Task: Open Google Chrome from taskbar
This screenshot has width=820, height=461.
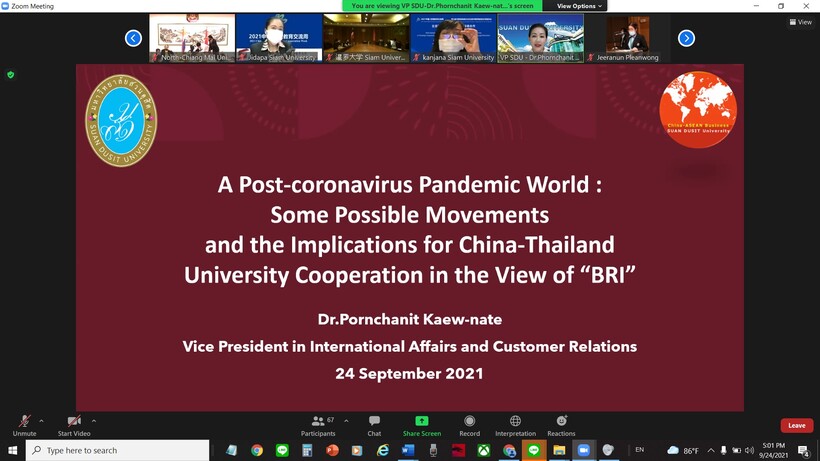Action: click(257, 450)
